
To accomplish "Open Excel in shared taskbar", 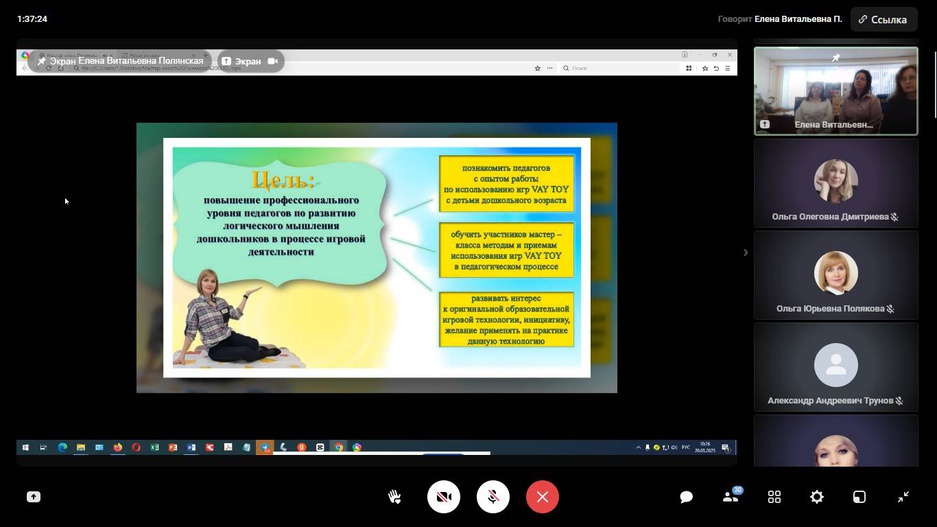I will pyautogui.click(x=155, y=447).
